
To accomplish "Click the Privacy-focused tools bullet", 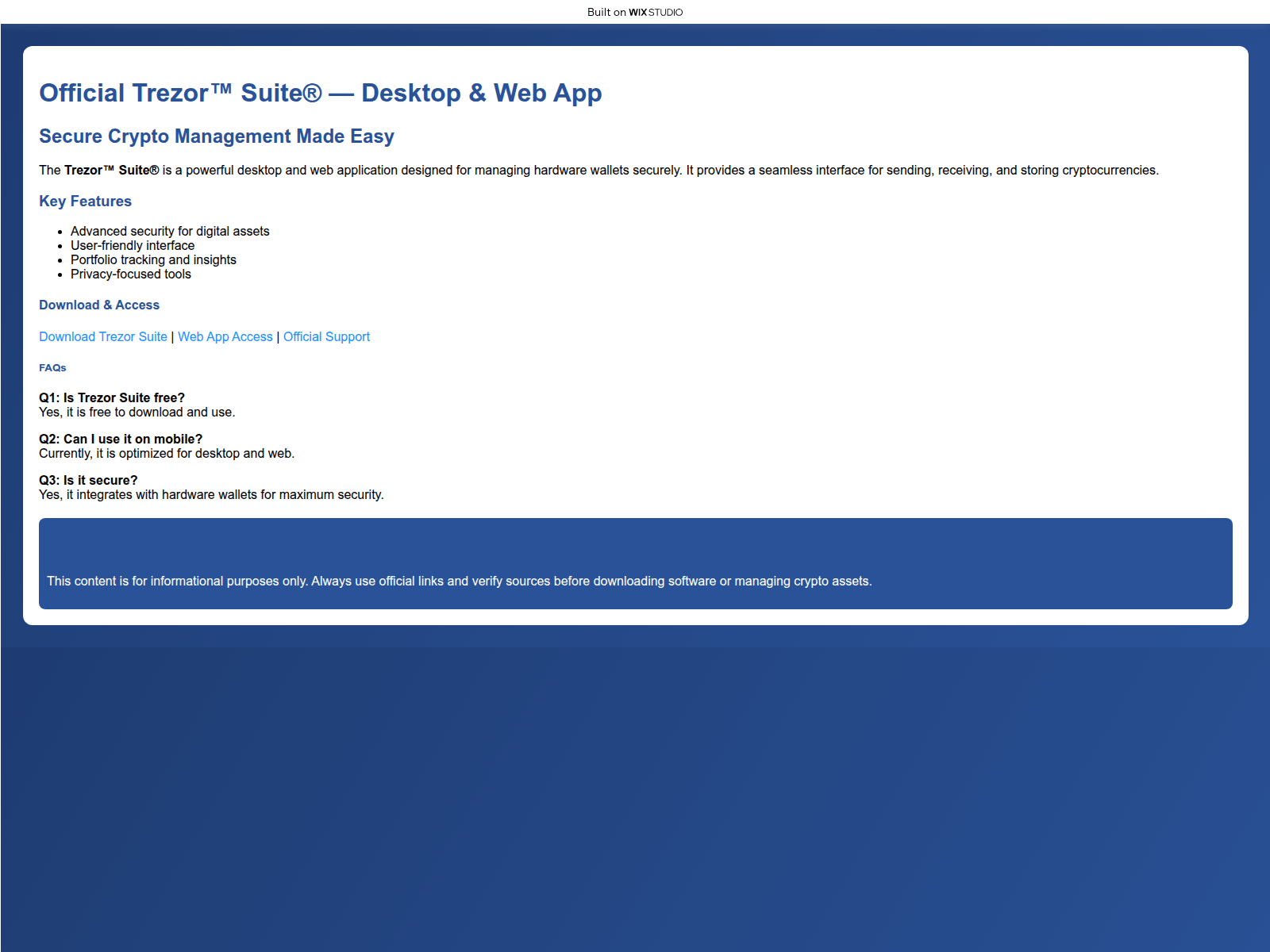I will [x=131, y=274].
